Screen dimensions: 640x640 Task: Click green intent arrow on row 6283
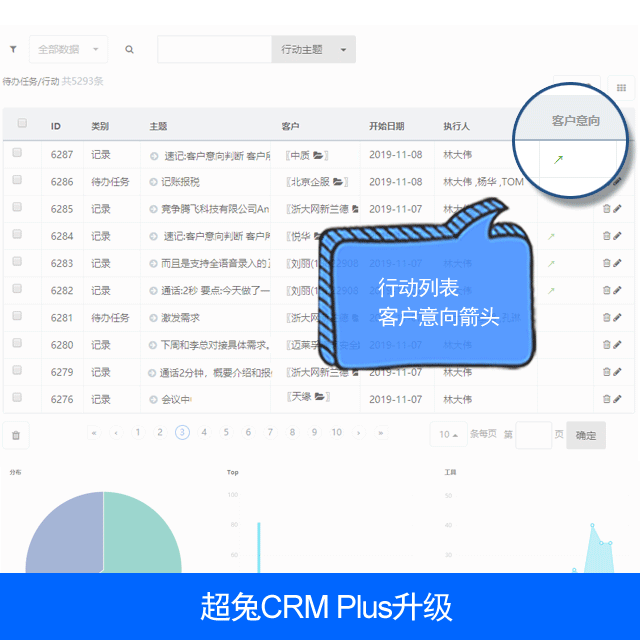point(551,263)
